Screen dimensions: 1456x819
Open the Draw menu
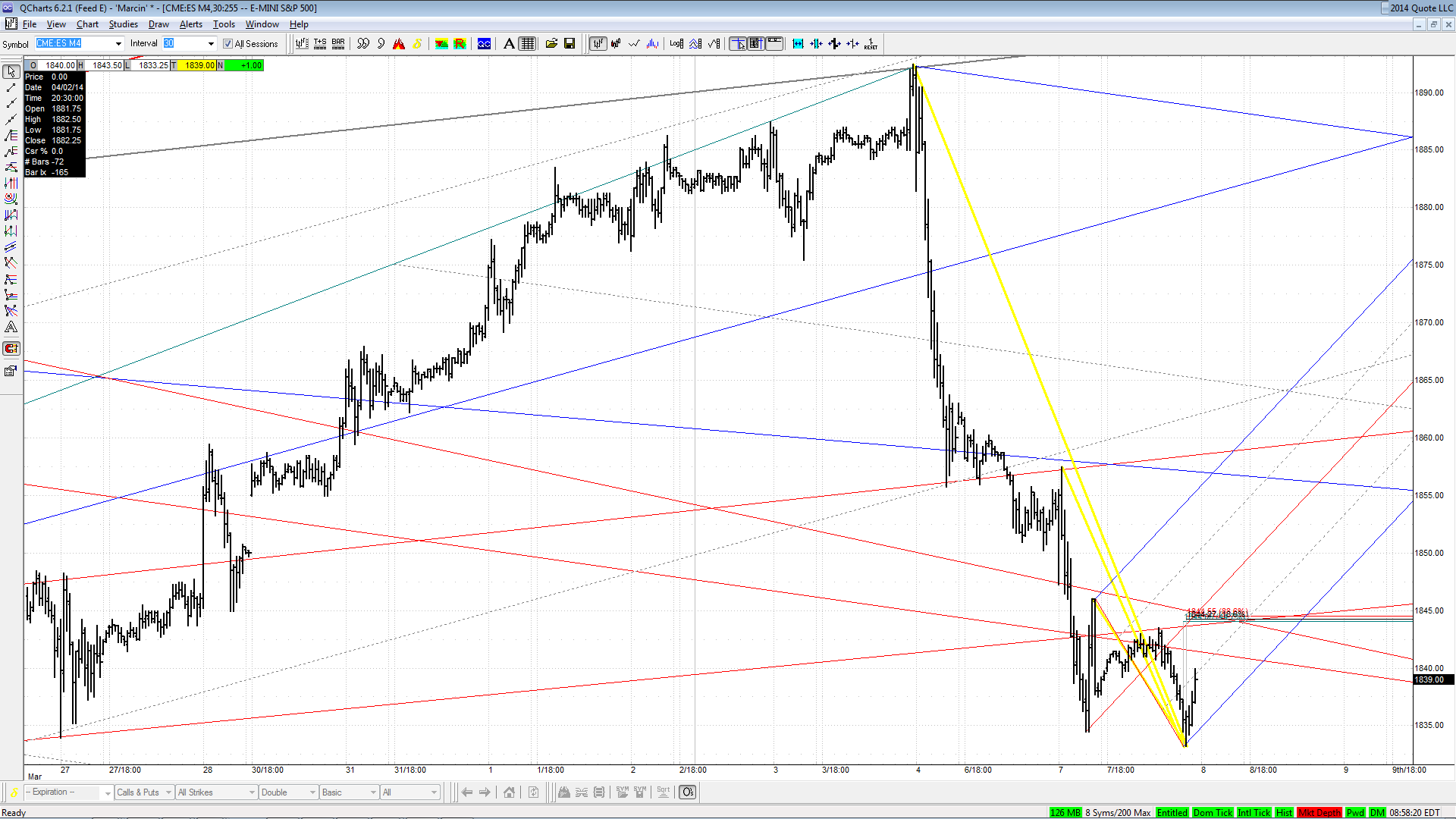158,24
